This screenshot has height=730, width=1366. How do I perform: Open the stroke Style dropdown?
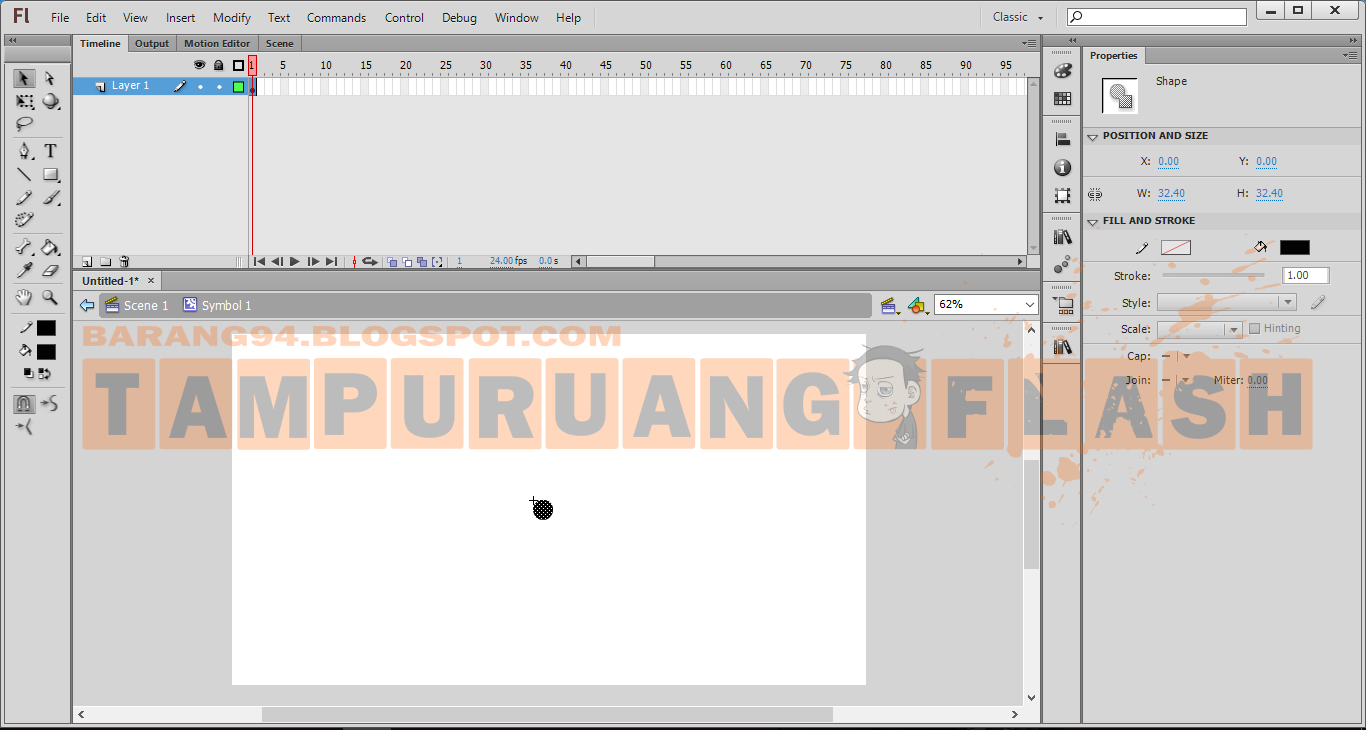pyautogui.click(x=1227, y=303)
